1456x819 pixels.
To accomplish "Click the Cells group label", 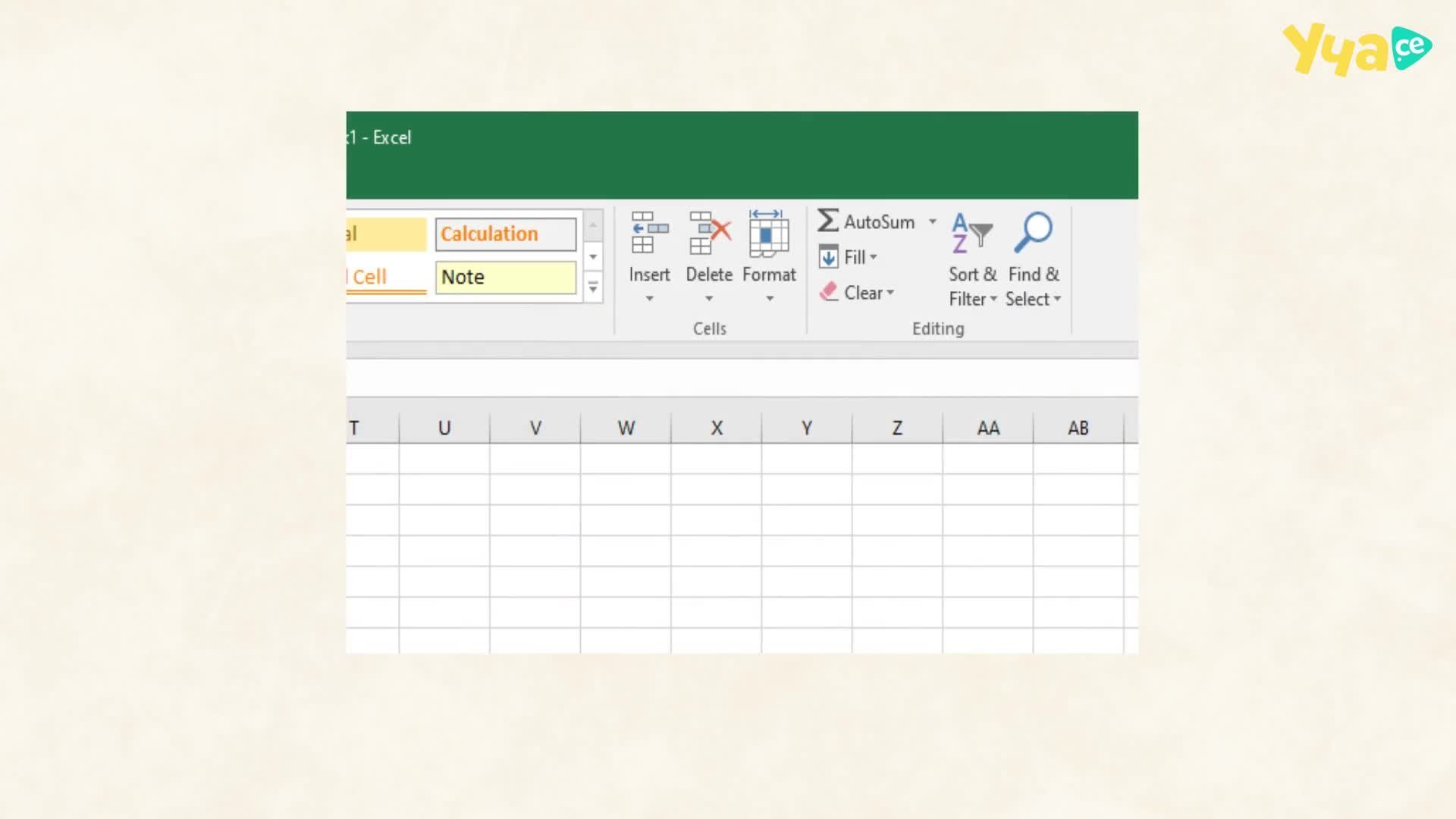I will pyautogui.click(x=710, y=328).
